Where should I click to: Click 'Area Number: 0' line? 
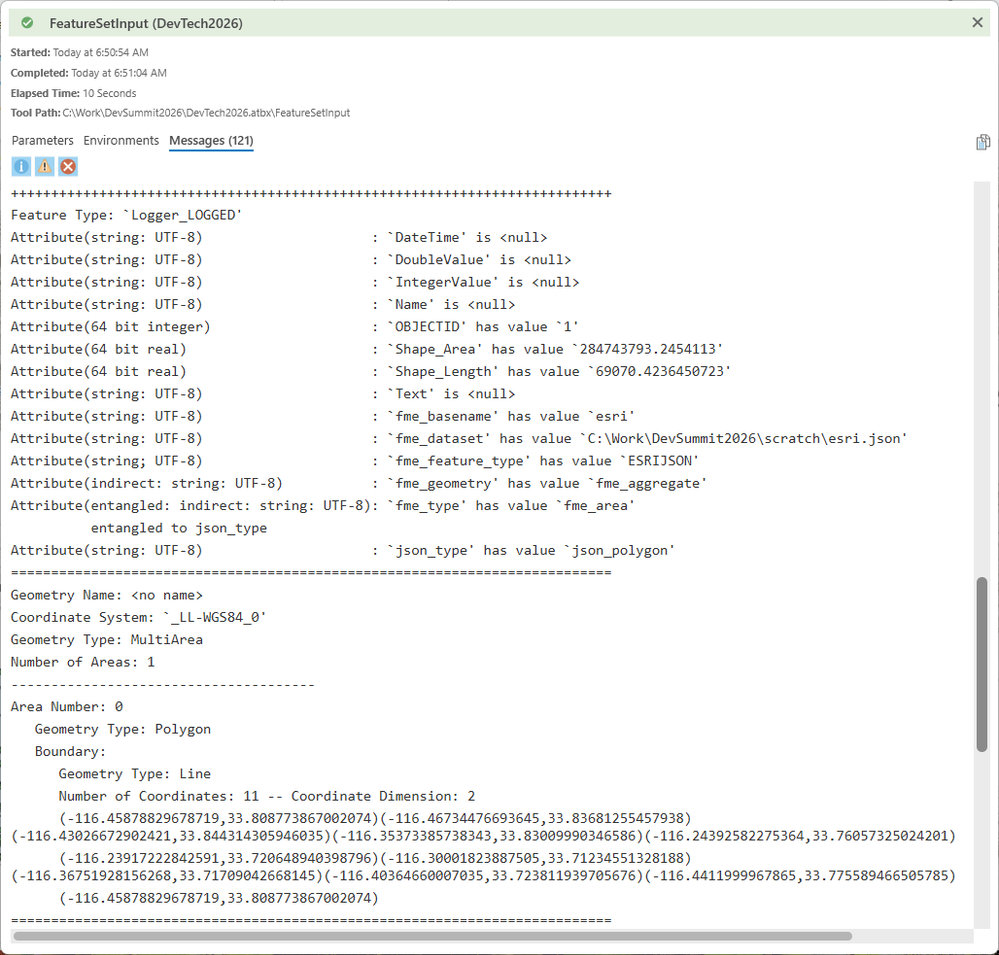[67, 707]
